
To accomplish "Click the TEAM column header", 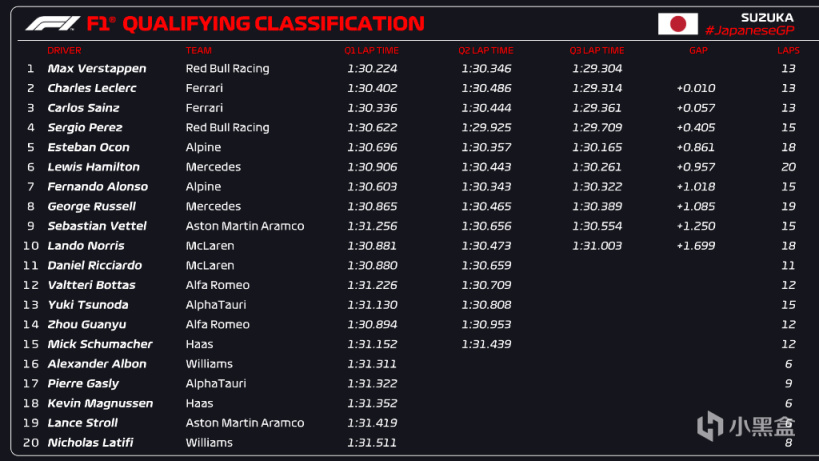I will pos(198,50).
